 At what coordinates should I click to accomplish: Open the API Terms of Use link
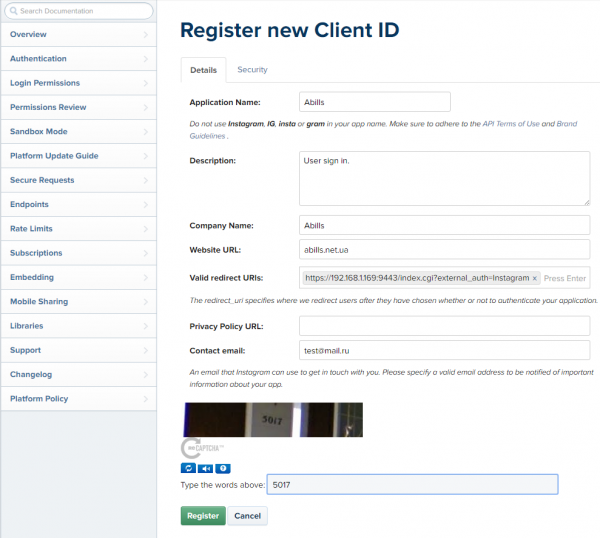(x=511, y=124)
